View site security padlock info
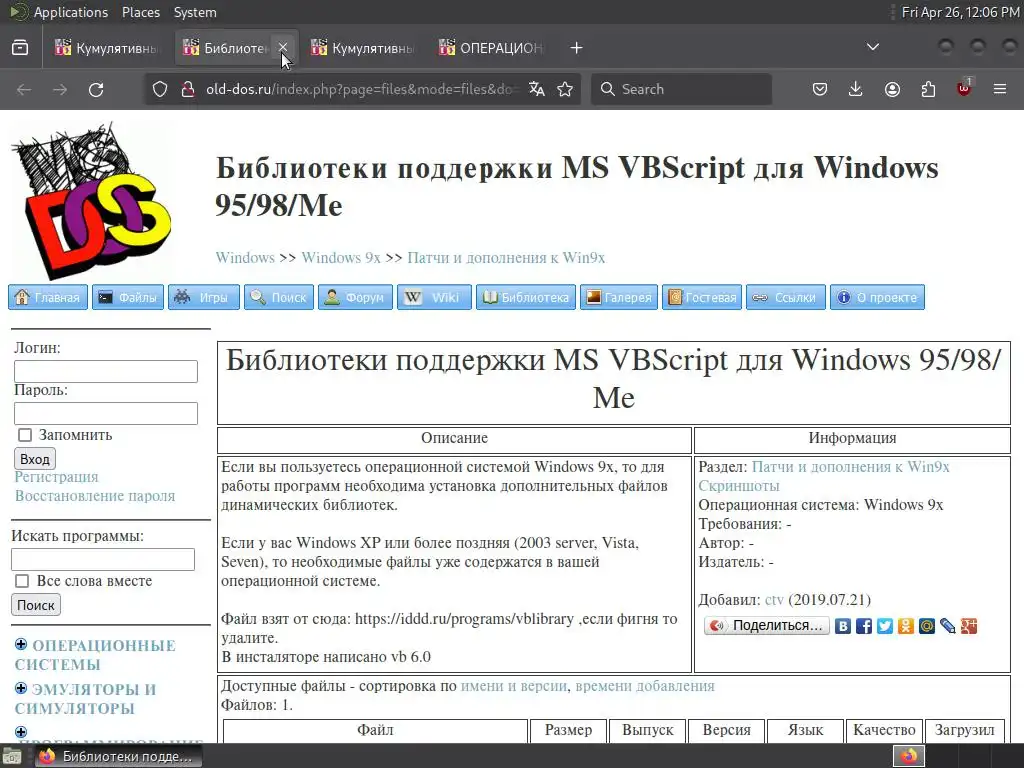Screen dimensions: 1024x768 tap(187, 89)
